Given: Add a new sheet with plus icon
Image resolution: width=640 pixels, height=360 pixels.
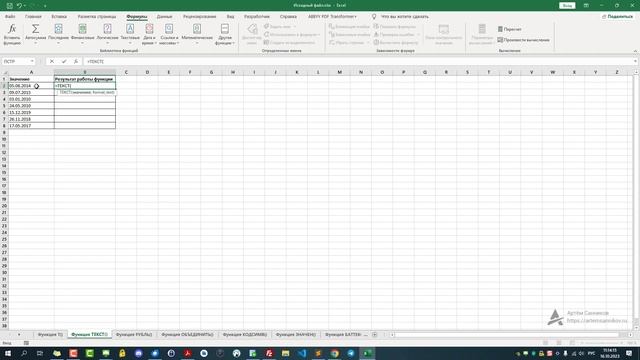Looking at the screenshot, I should click(x=375, y=335).
